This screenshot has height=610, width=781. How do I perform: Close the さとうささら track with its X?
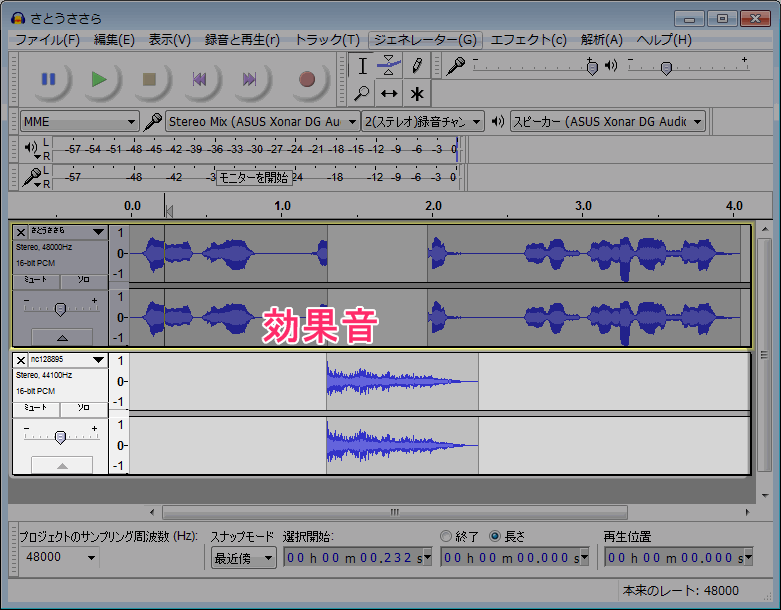20,233
